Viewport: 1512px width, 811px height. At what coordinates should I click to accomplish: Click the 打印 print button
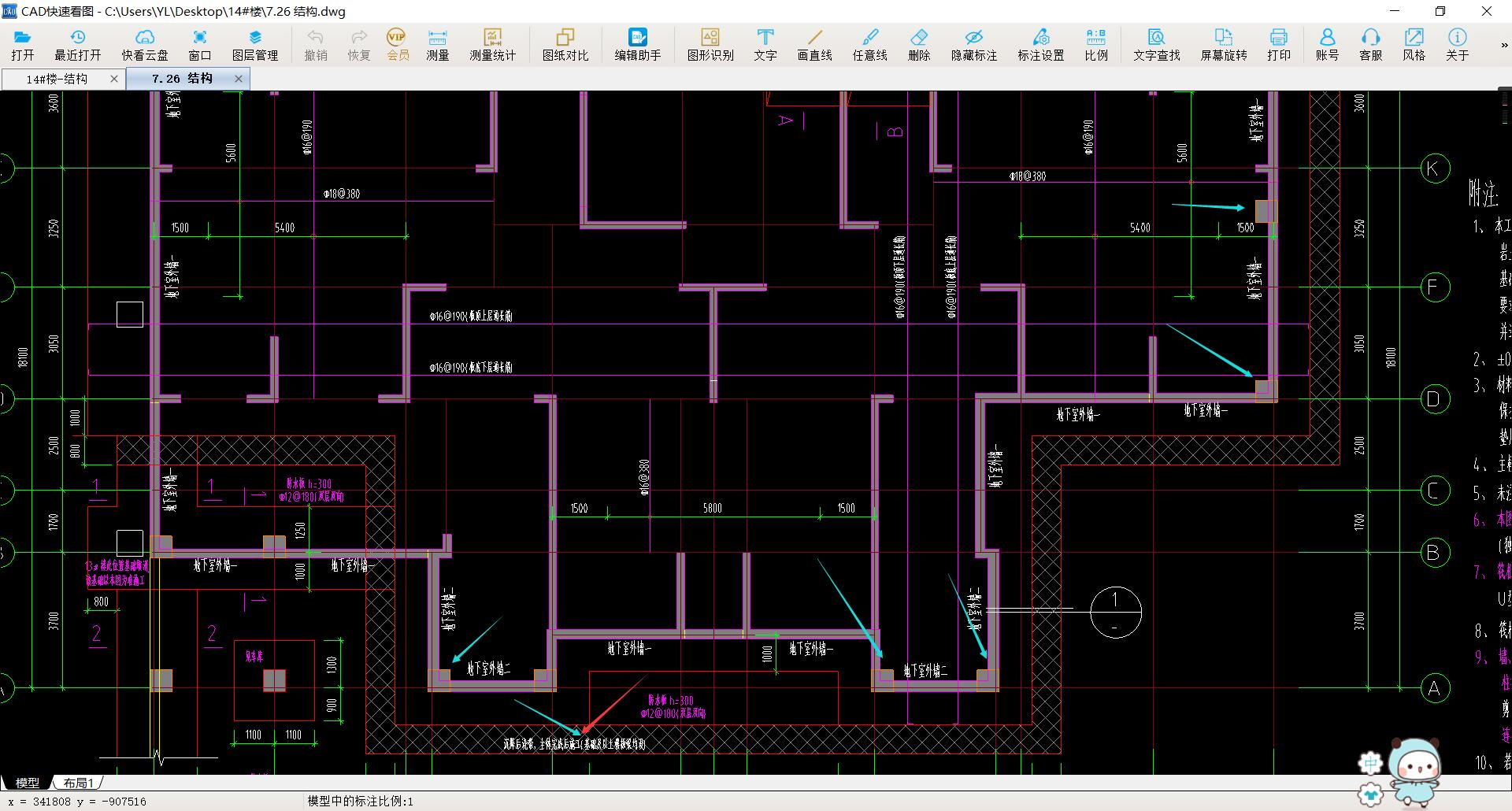[1278, 44]
